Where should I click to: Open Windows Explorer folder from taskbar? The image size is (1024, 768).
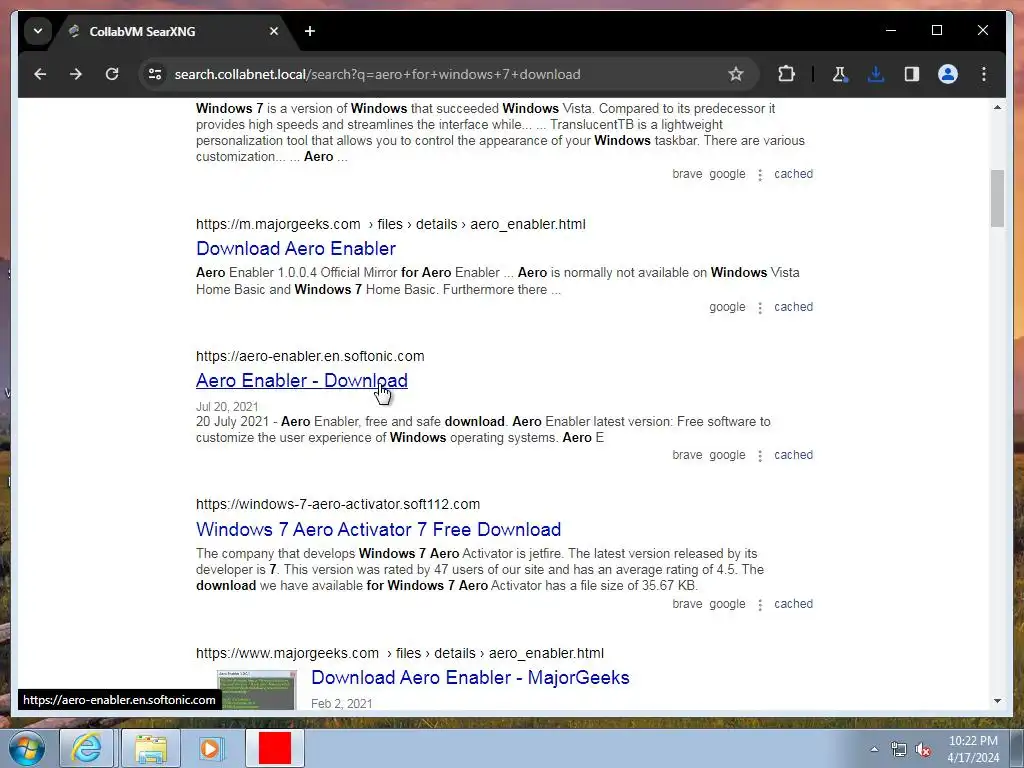click(x=150, y=748)
